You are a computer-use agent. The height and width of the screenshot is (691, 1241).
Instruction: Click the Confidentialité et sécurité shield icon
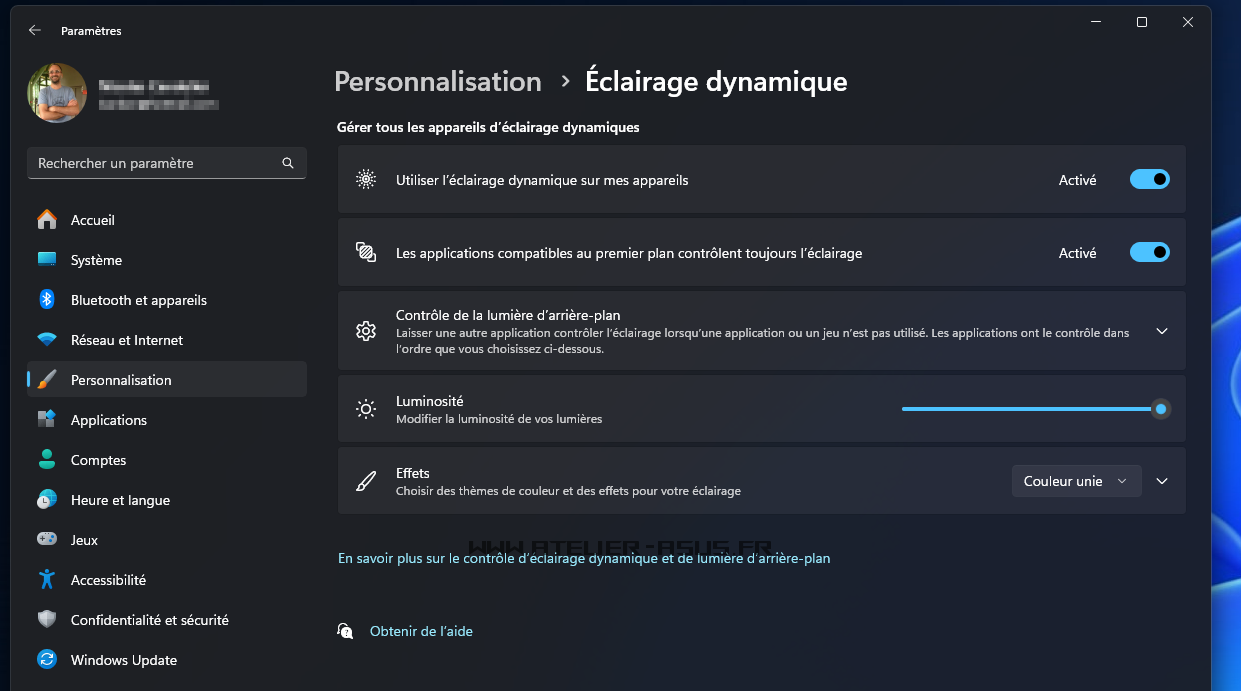[47, 620]
